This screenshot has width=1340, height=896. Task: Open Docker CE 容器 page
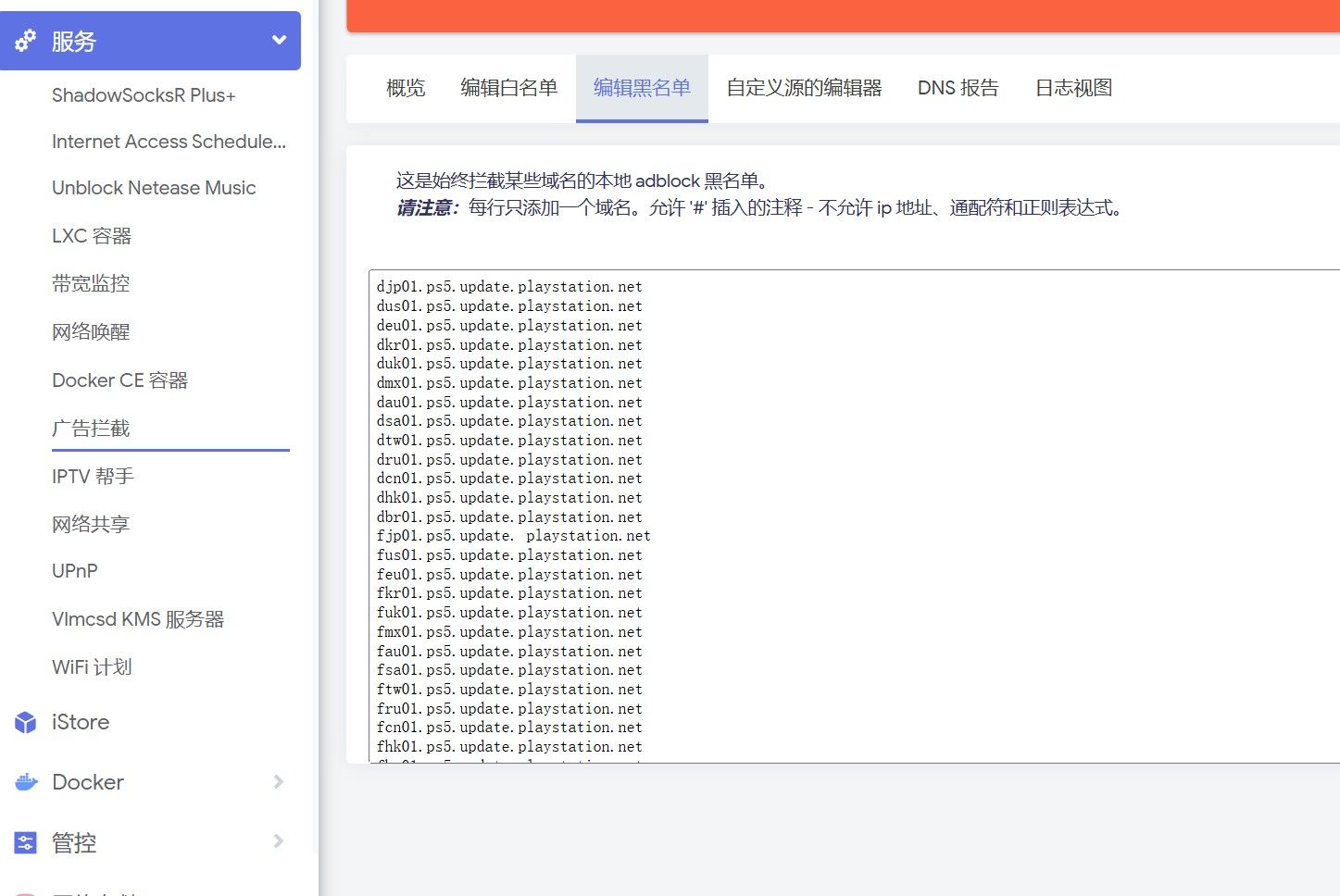120,380
